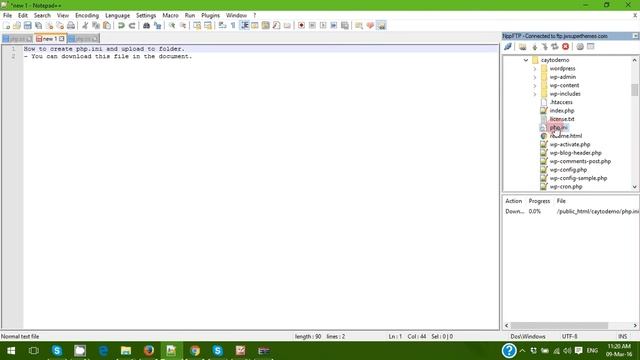Open the Windows Start menu

point(11,351)
